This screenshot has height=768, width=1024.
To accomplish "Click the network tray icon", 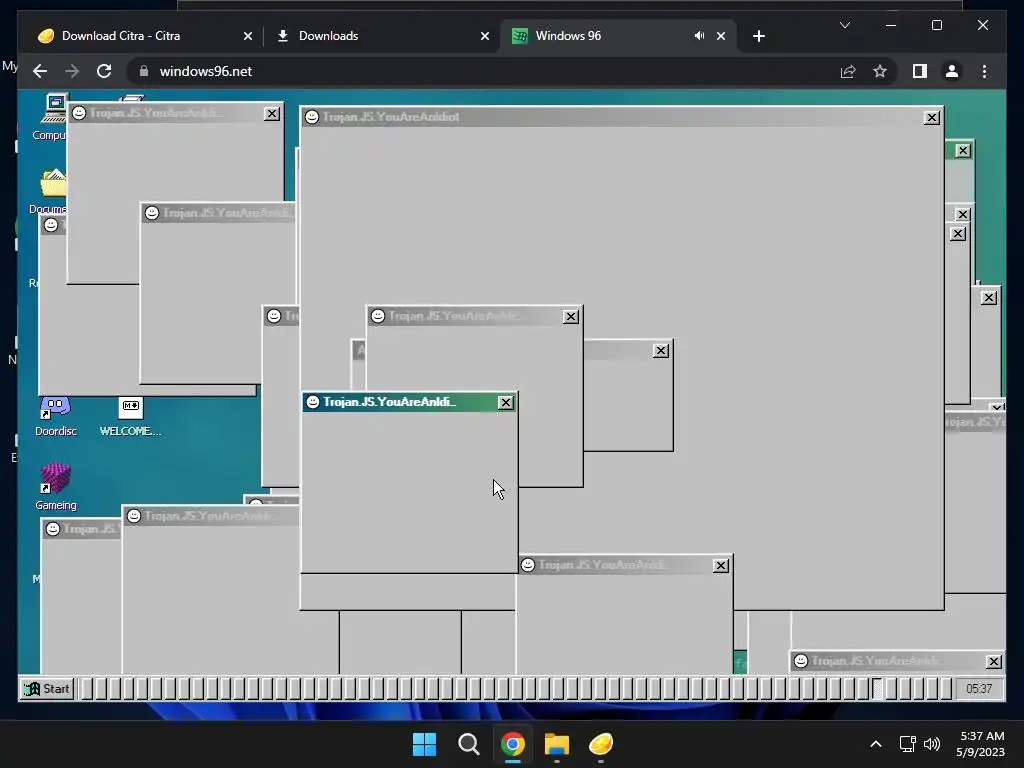I will [907, 744].
